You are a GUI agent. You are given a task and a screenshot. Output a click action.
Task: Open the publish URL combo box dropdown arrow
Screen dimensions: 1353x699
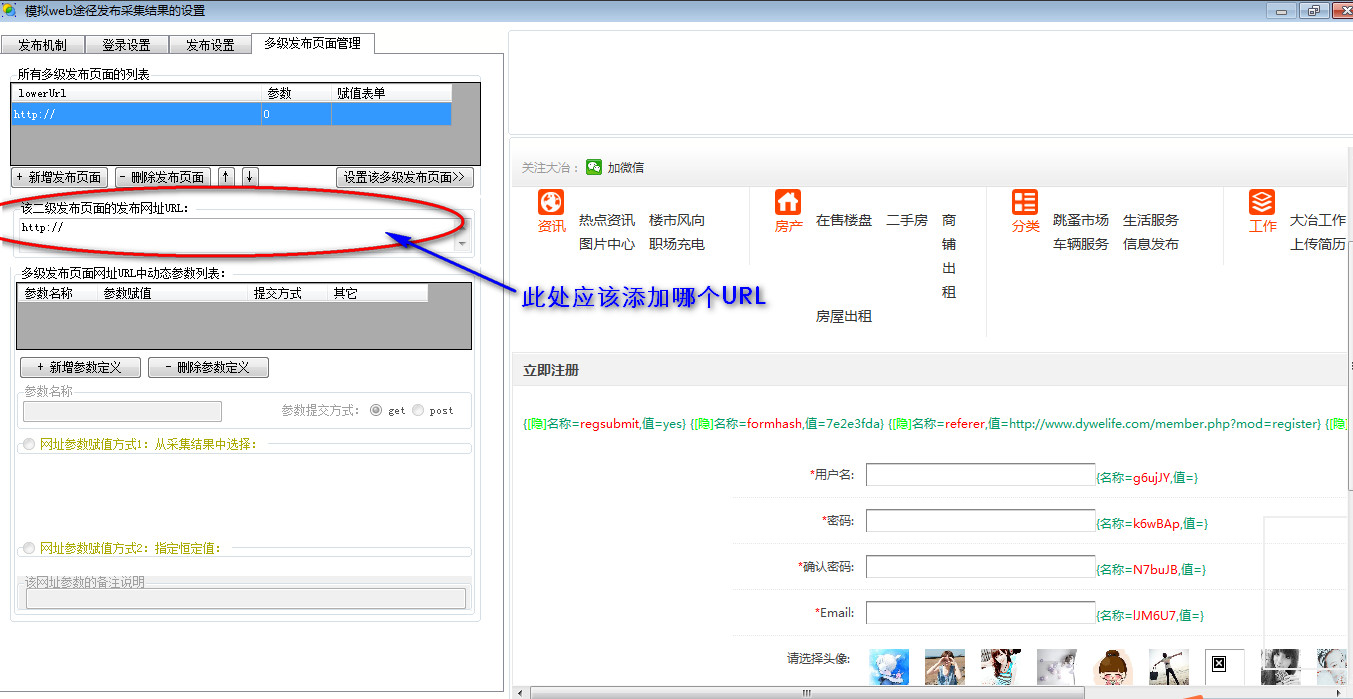coord(461,243)
